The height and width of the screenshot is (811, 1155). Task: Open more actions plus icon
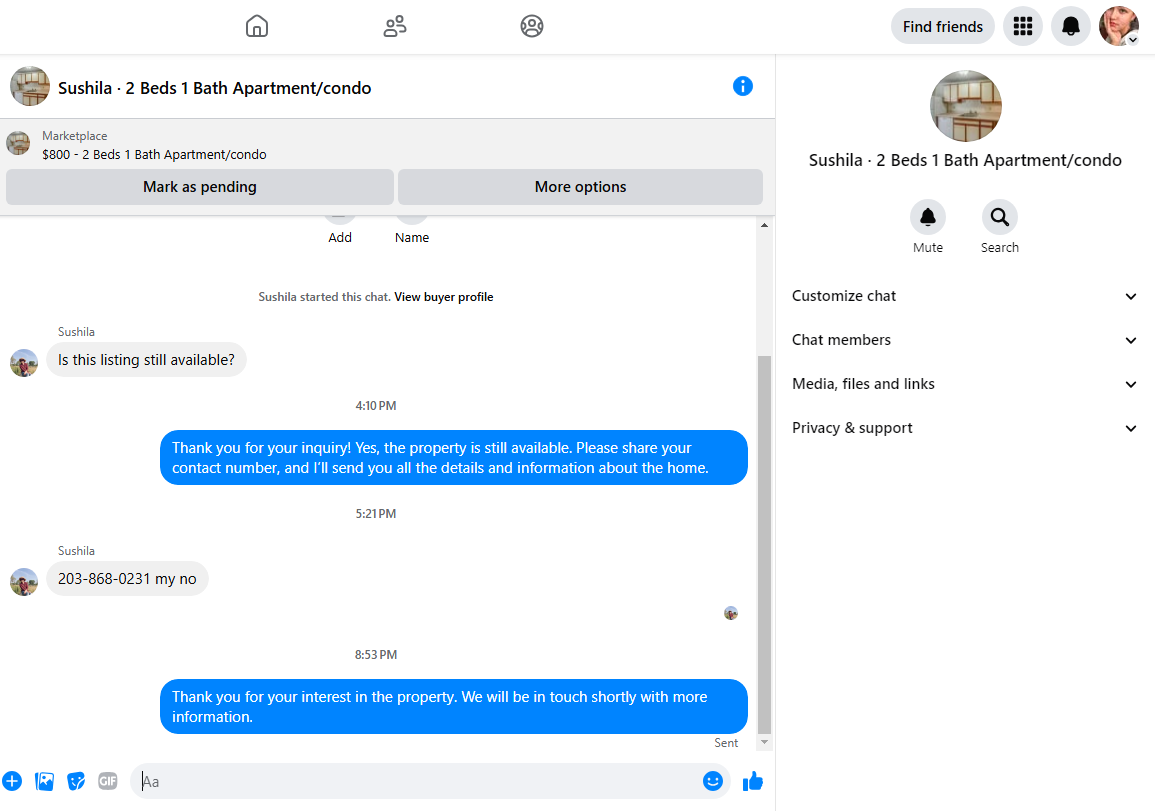[12, 781]
